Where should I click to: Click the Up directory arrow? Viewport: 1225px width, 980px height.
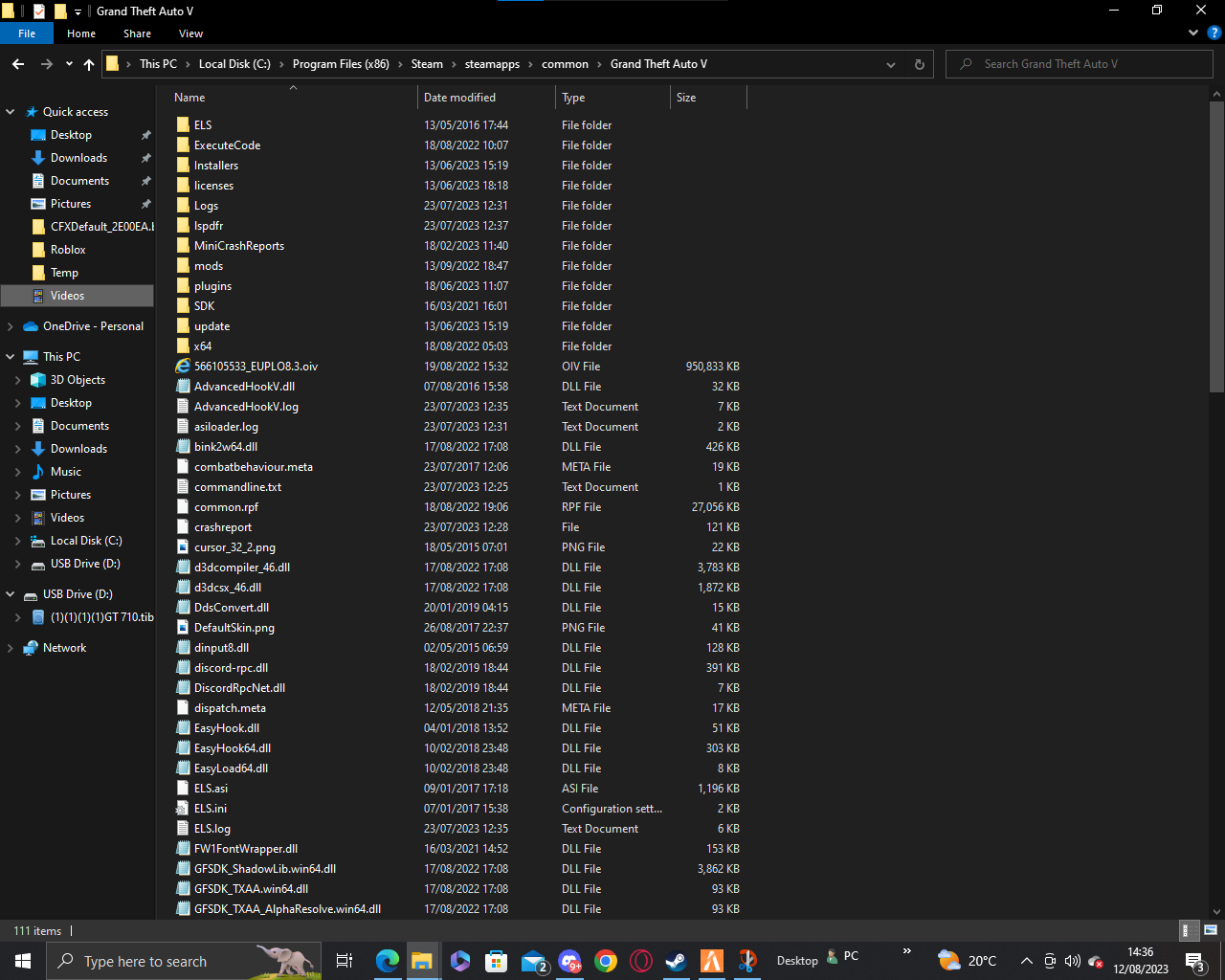point(89,64)
